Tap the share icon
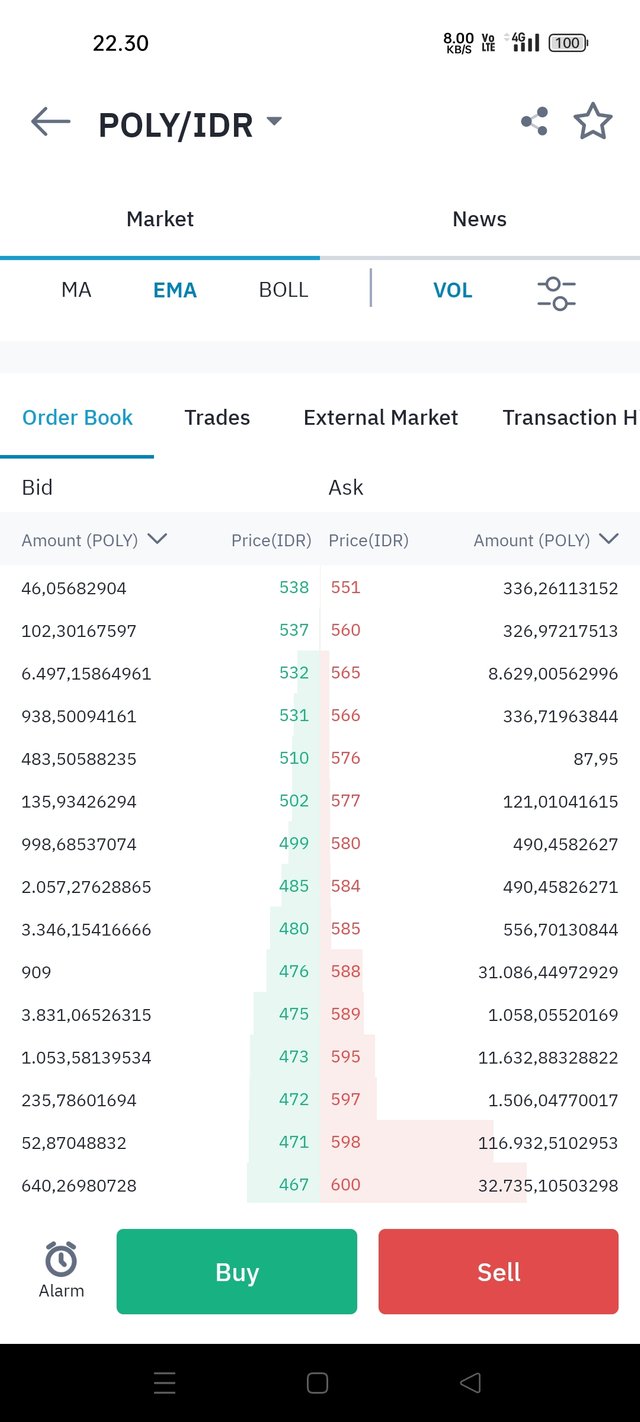The width and height of the screenshot is (640, 1422). pos(534,122)
